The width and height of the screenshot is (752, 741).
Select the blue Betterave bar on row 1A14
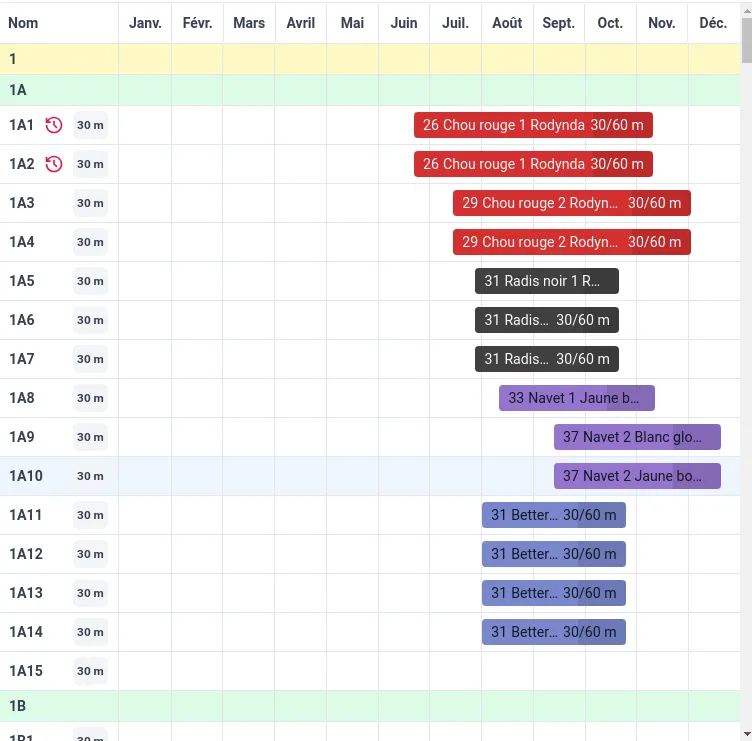[x=553, y=632]
